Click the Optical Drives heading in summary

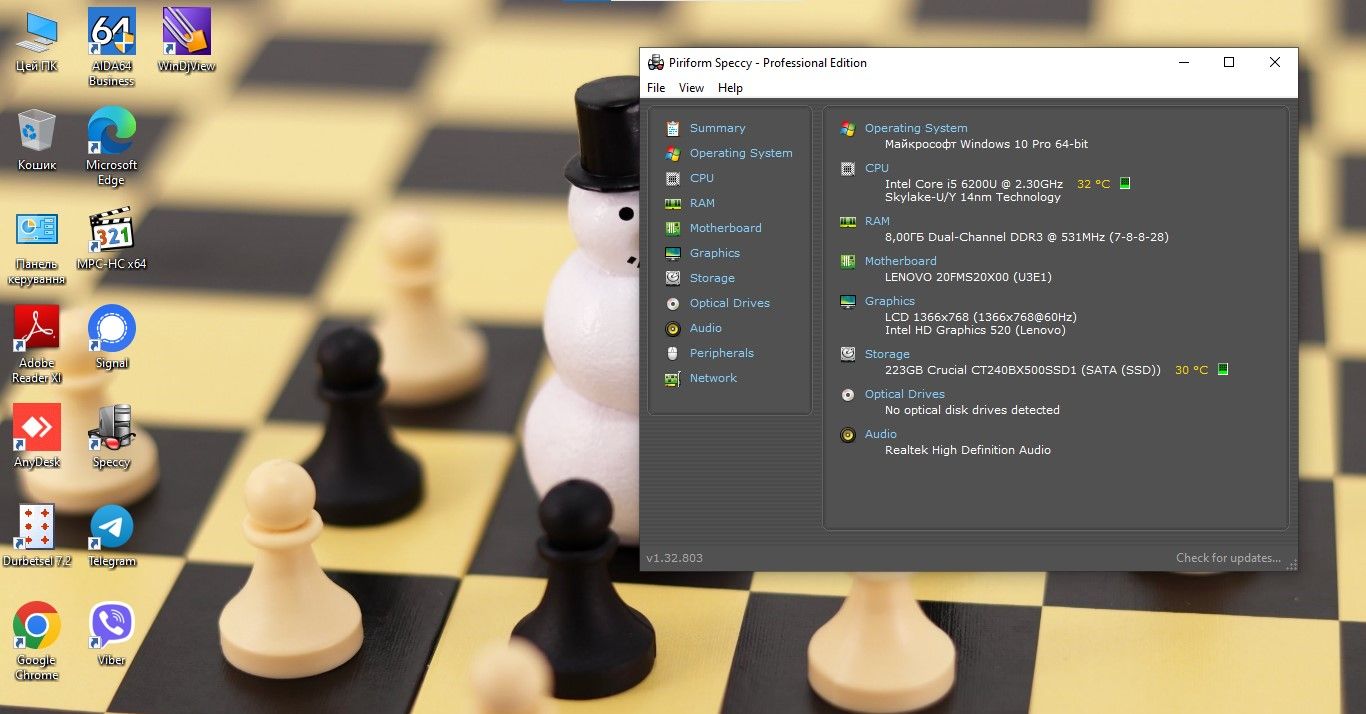click(x=904, y=394)
